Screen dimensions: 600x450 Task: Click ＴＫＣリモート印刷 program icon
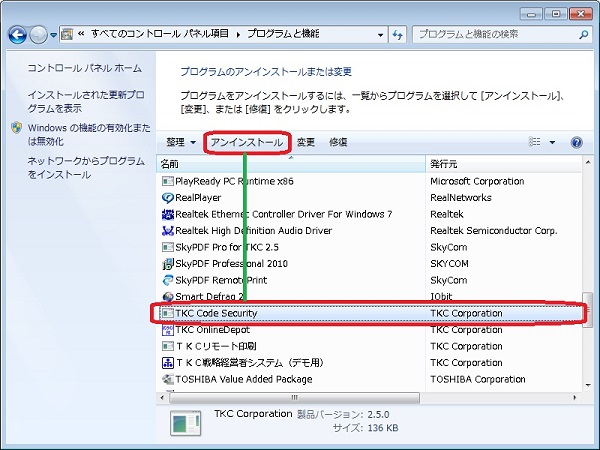[x=167, y=346]
